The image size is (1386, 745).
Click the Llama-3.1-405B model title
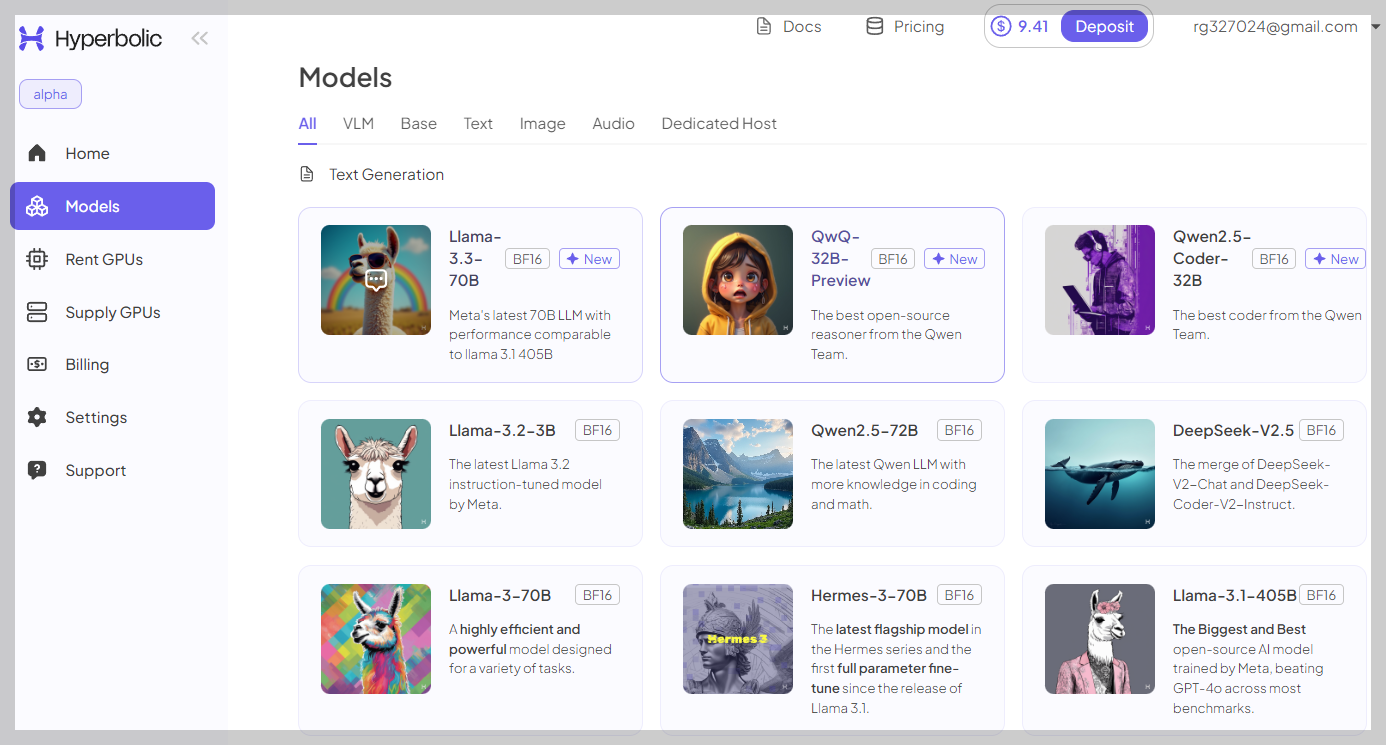(x=1234, y=595)
